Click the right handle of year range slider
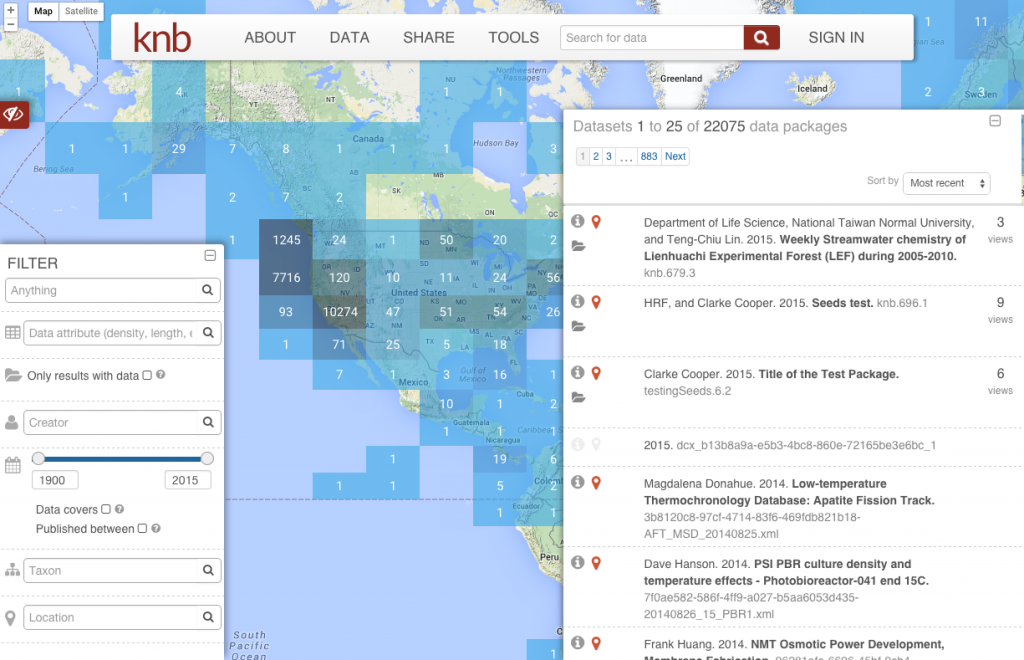This screenshot has height=660, width=1024. coord(207,458)
